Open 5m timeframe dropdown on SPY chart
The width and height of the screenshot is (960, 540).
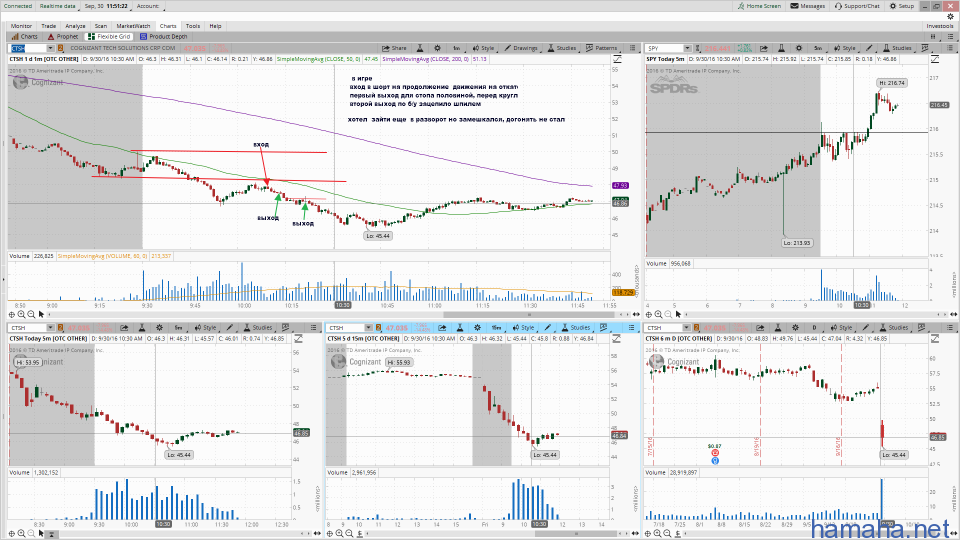(x=818, y=48)
